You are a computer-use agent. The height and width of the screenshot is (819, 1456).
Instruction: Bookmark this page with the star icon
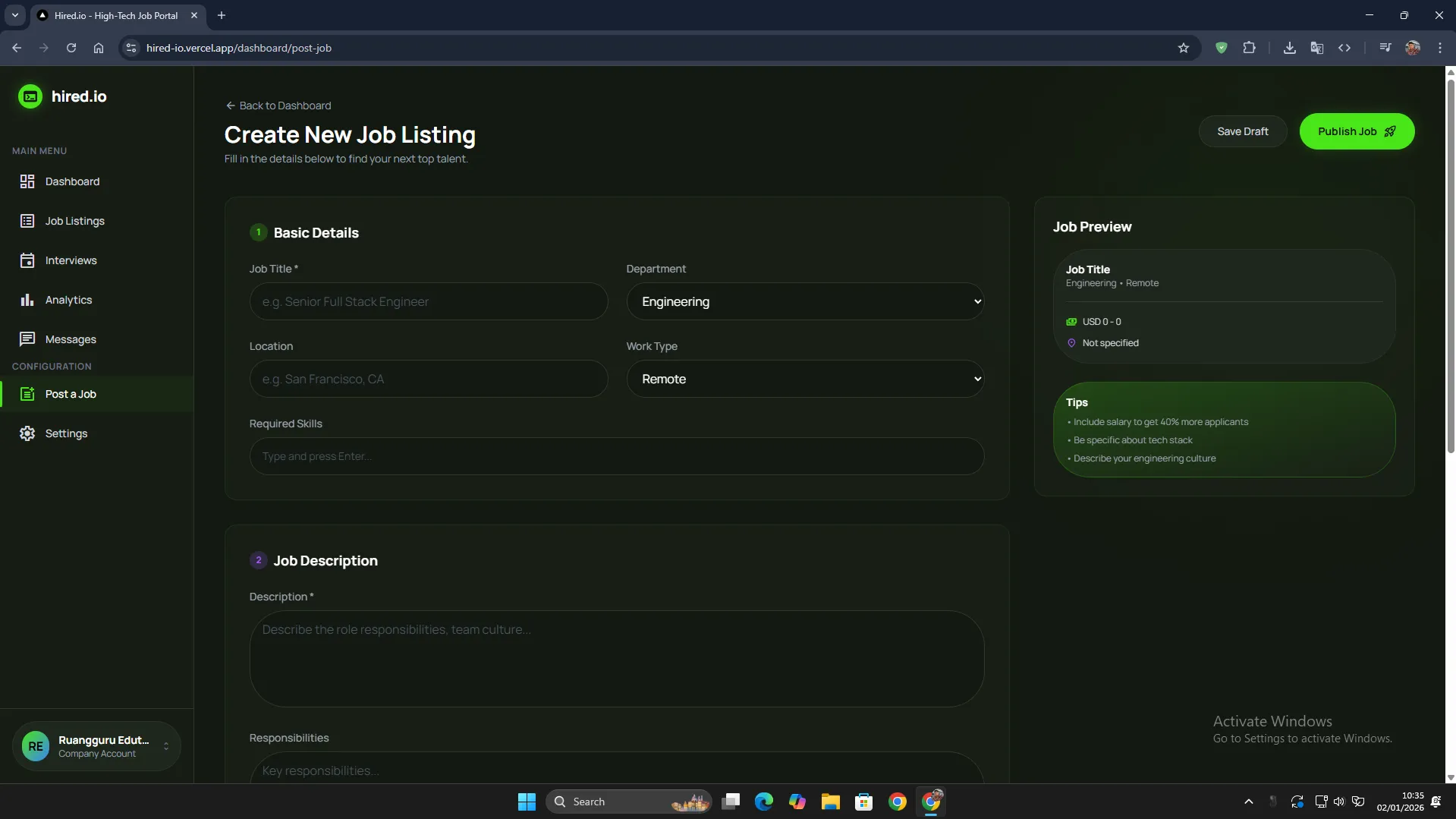click(1183, 48)
